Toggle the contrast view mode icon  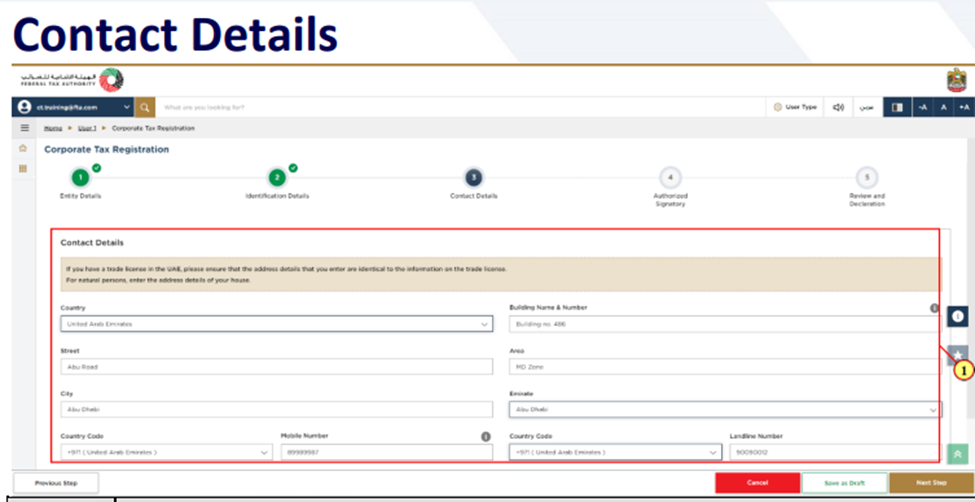pos(897,107)
